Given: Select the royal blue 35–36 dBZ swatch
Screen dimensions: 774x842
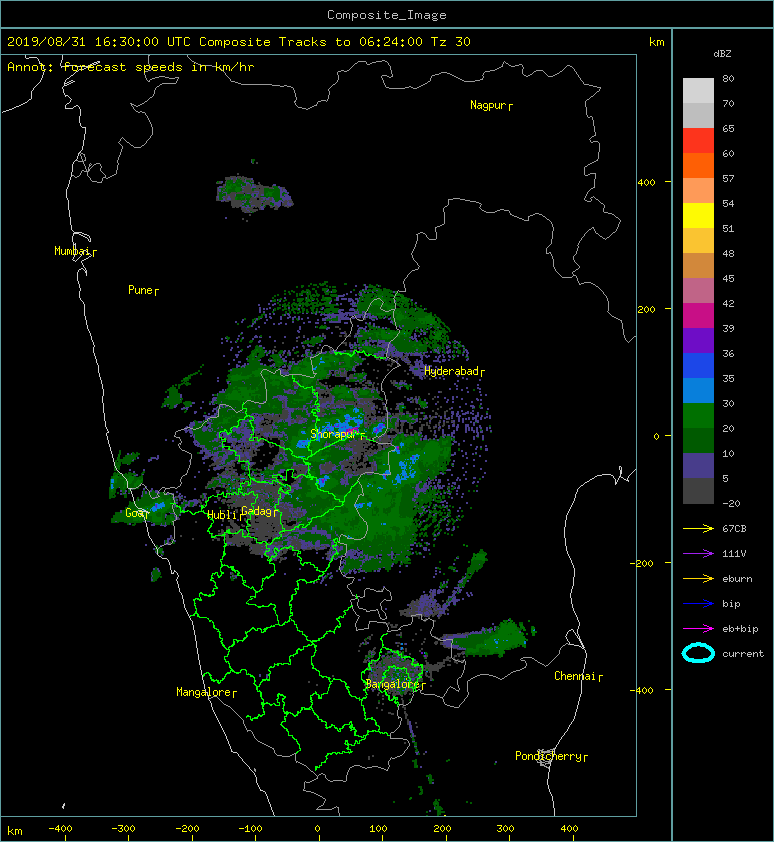Looking at the screenshot, I should [698, 366].
